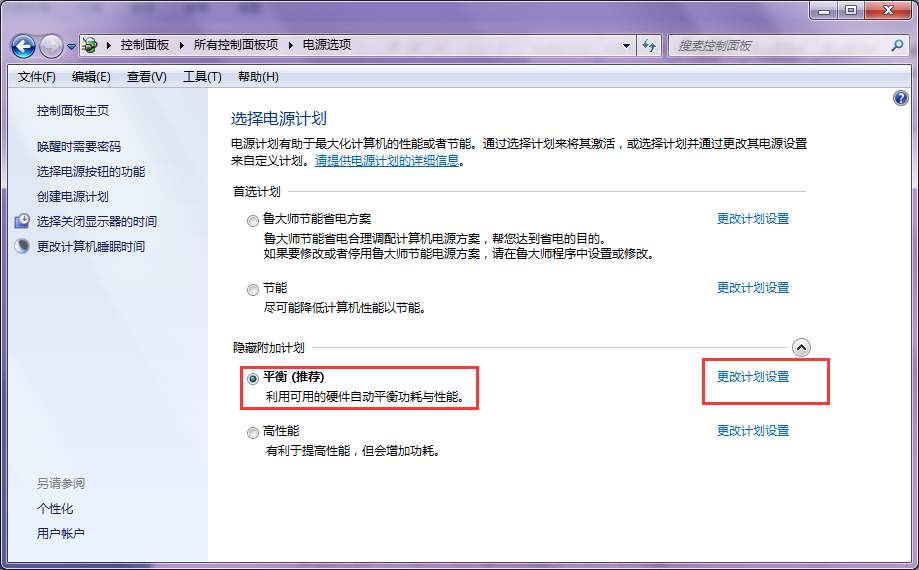Image resolution: width=919 pixels, height=570 pixels.
Task: Select the 高性能 radio button
Action: click(x=253, y=433)
